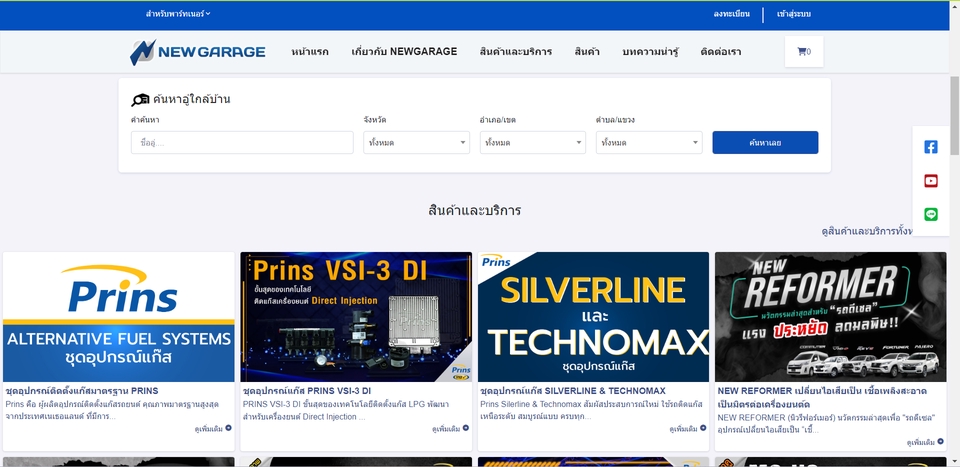This screenshot has width=960, height=467.
Task: Click title NEW REFORMER เปลี่ยนไอเสียเป็น เชื้อเพลิงสะอาด
Action: [822, 397]
